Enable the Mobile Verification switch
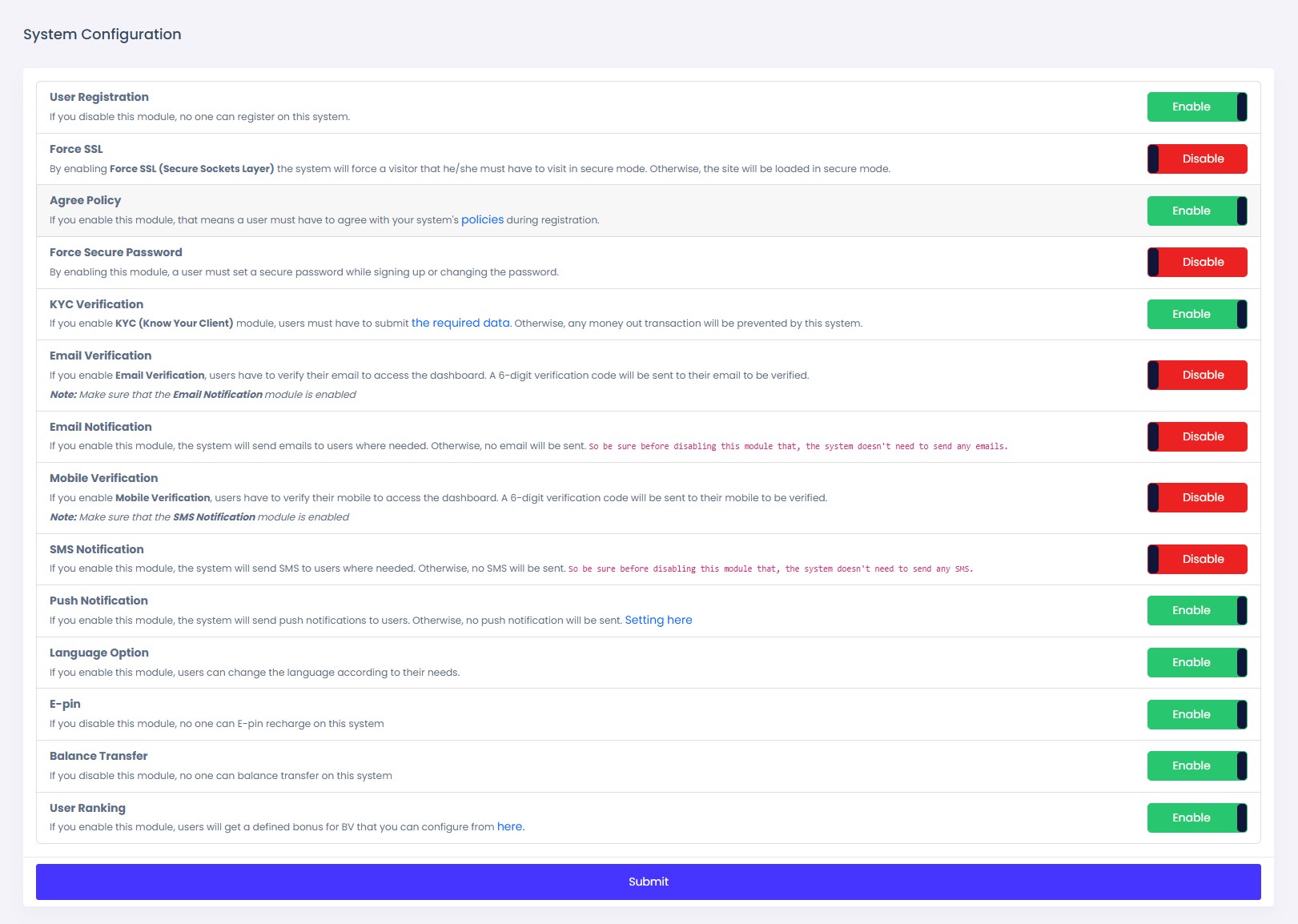 [x=1197, y=497]
